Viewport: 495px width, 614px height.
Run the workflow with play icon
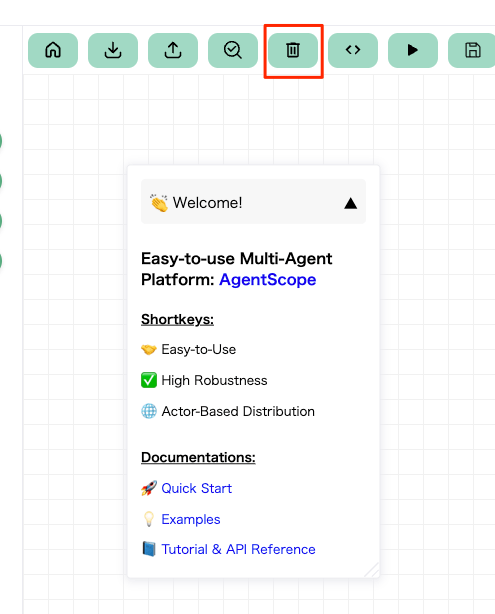pos(413,50)
